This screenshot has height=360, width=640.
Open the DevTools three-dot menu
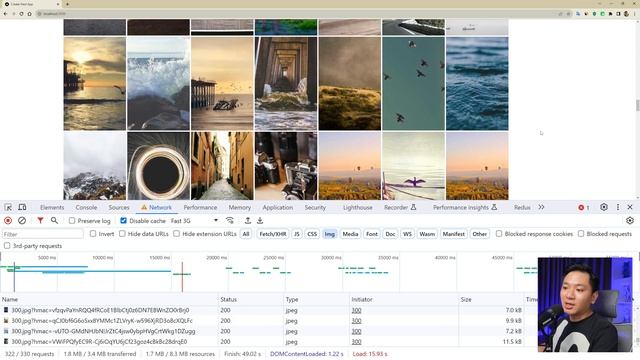click(618, 207)
